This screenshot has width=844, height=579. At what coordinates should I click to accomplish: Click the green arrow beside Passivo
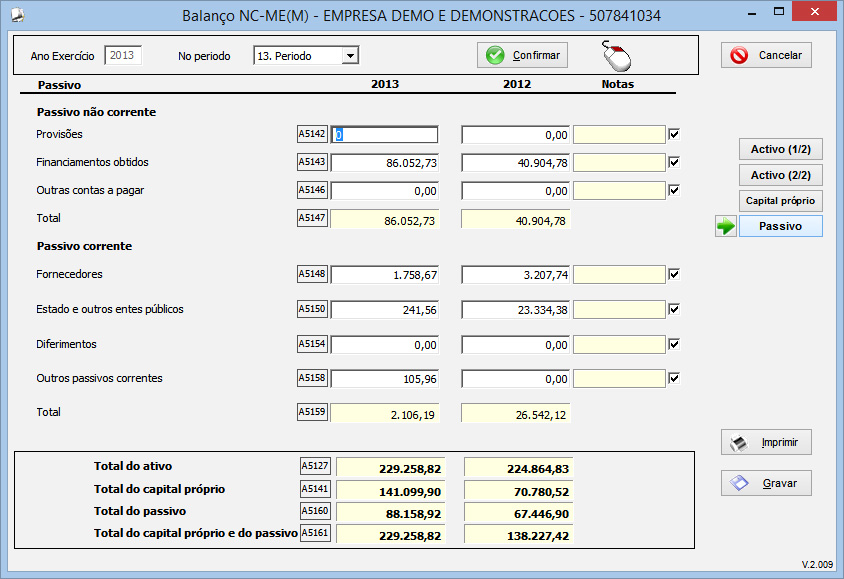pos(726,226)
